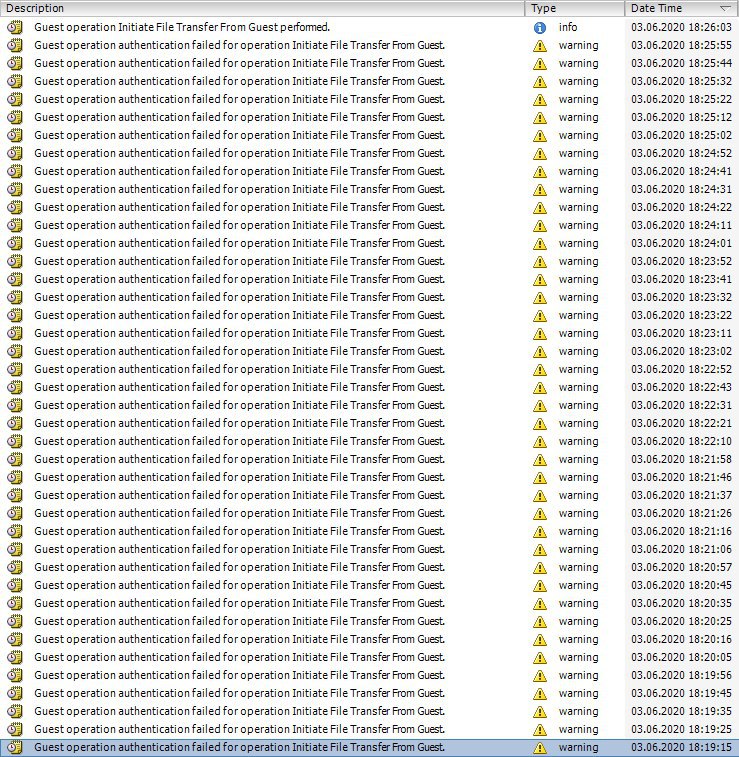Select the 'warning' type cell at 18:20:16
The image size is (739, 757).
578,639
